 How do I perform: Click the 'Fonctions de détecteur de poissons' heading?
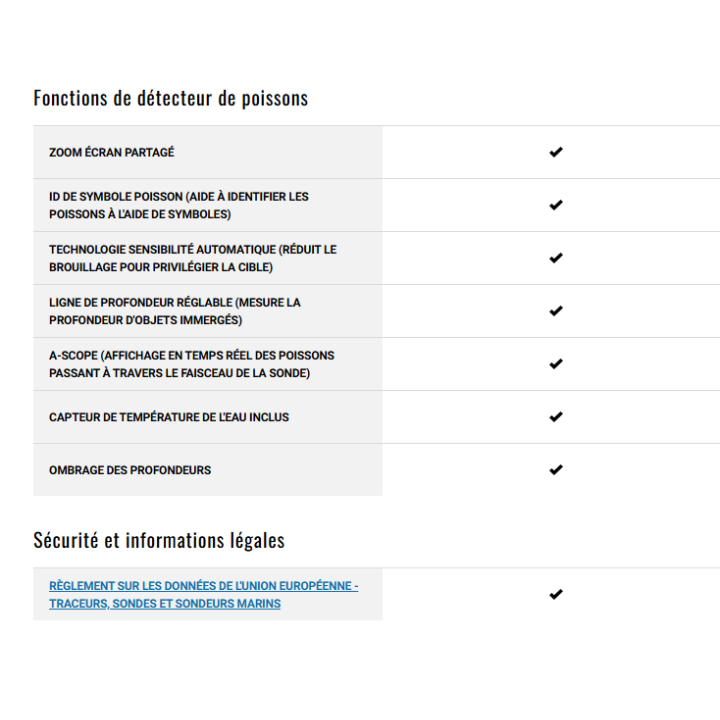(x=171, y=98)
